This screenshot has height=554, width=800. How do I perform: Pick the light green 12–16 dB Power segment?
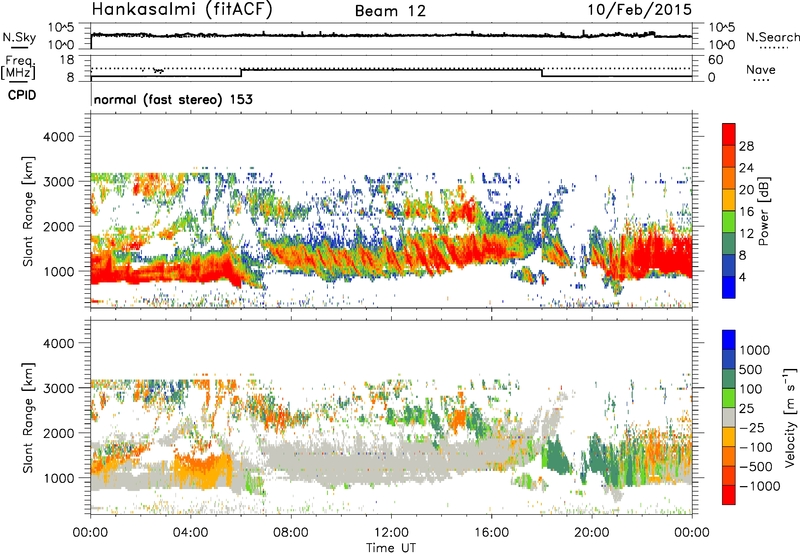pyautogui.click(x=729, y=222)
